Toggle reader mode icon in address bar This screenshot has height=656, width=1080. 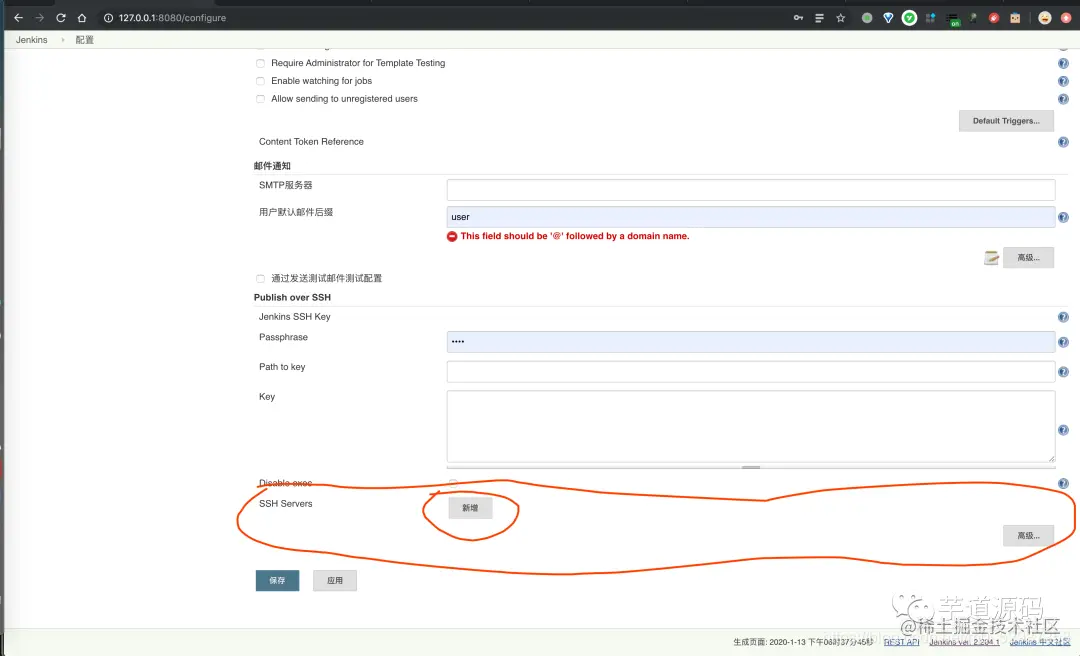click(819, 18)
